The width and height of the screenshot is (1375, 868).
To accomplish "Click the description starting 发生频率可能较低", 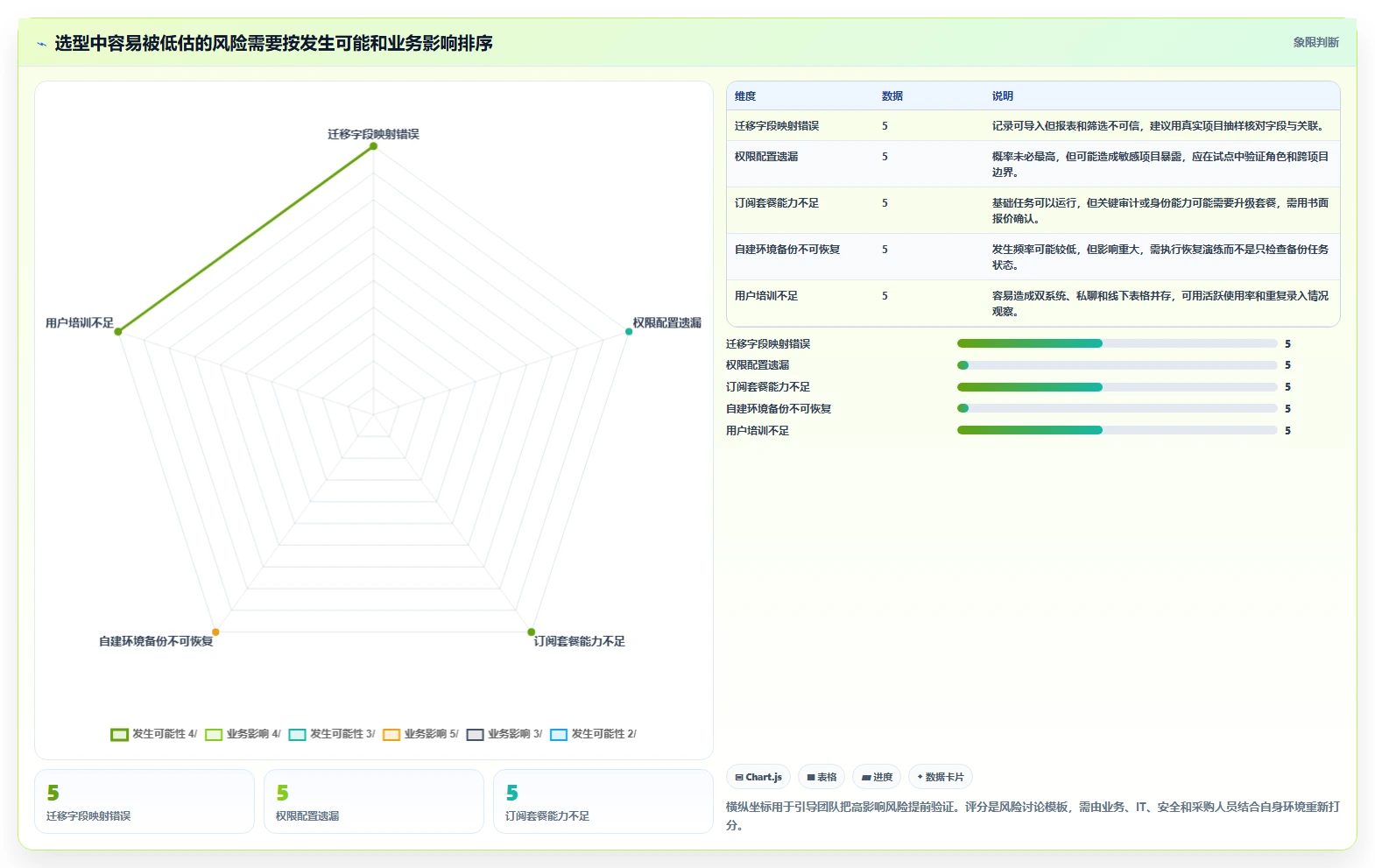I will coord(1160,258).
